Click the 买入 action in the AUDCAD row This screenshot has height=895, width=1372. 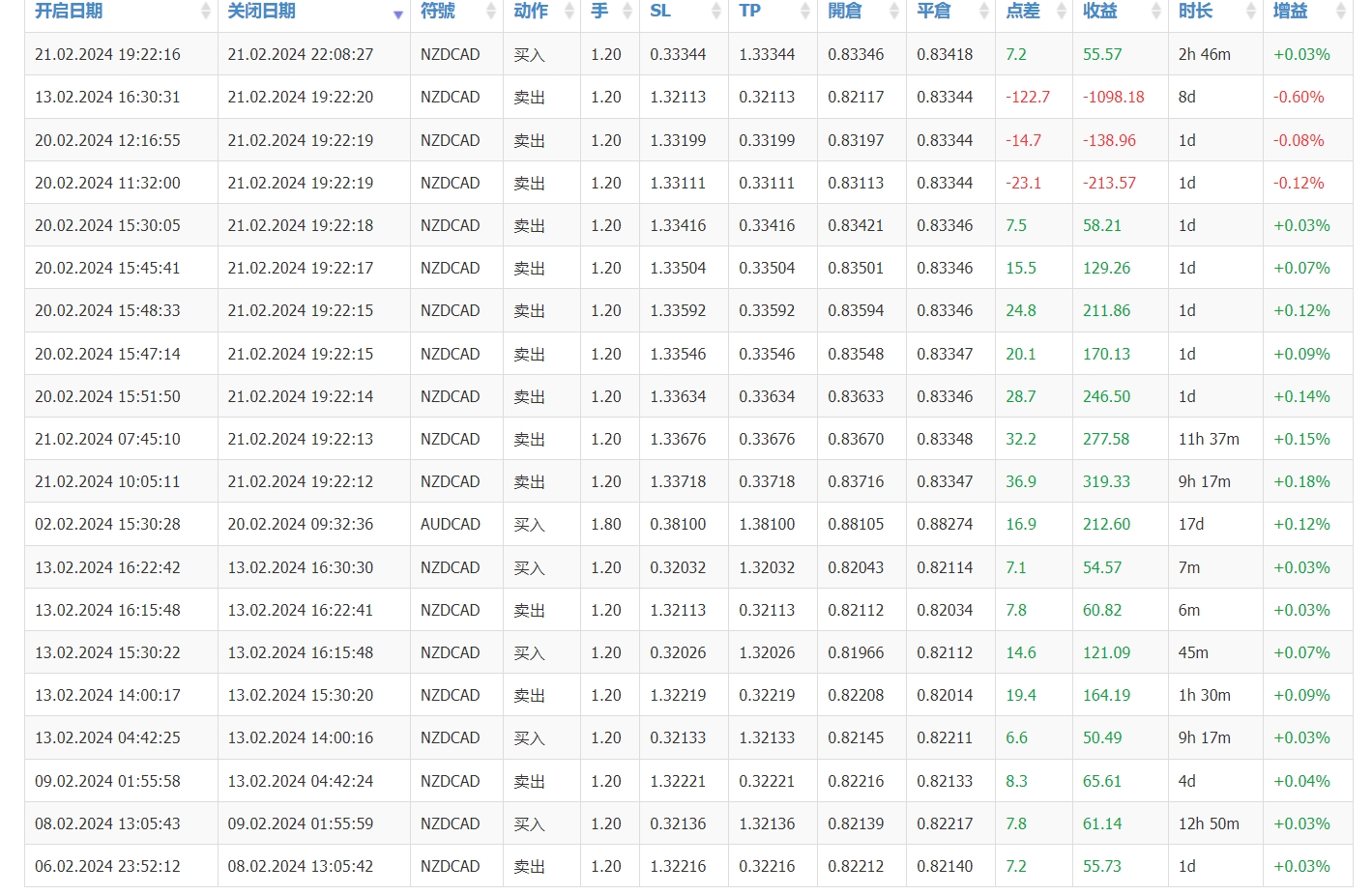point(529,524)
